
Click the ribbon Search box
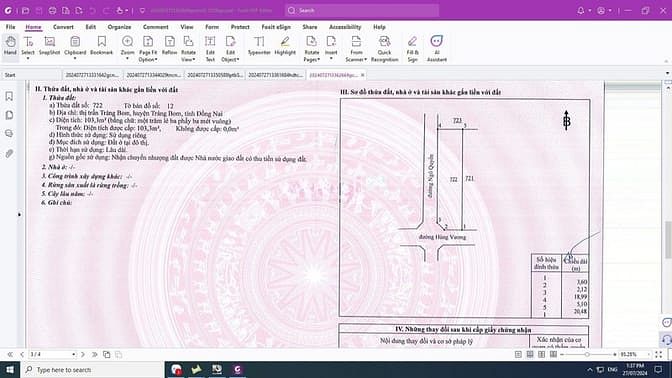[362, 10]
